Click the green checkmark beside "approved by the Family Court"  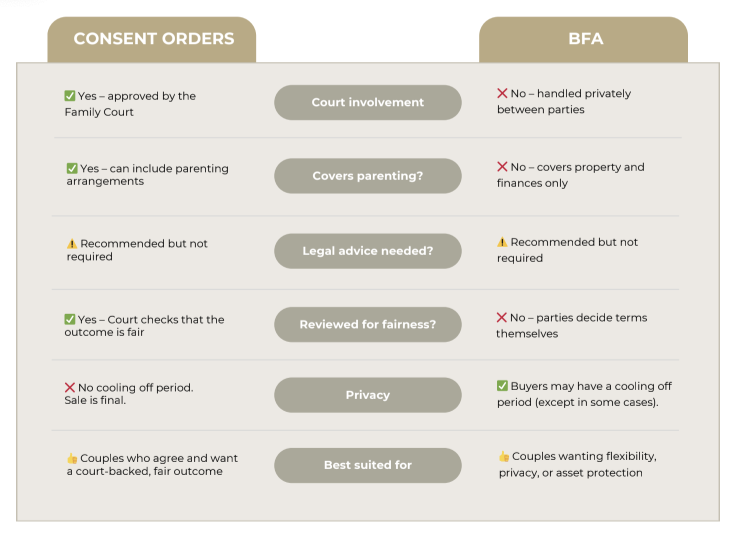click(70, 96)
